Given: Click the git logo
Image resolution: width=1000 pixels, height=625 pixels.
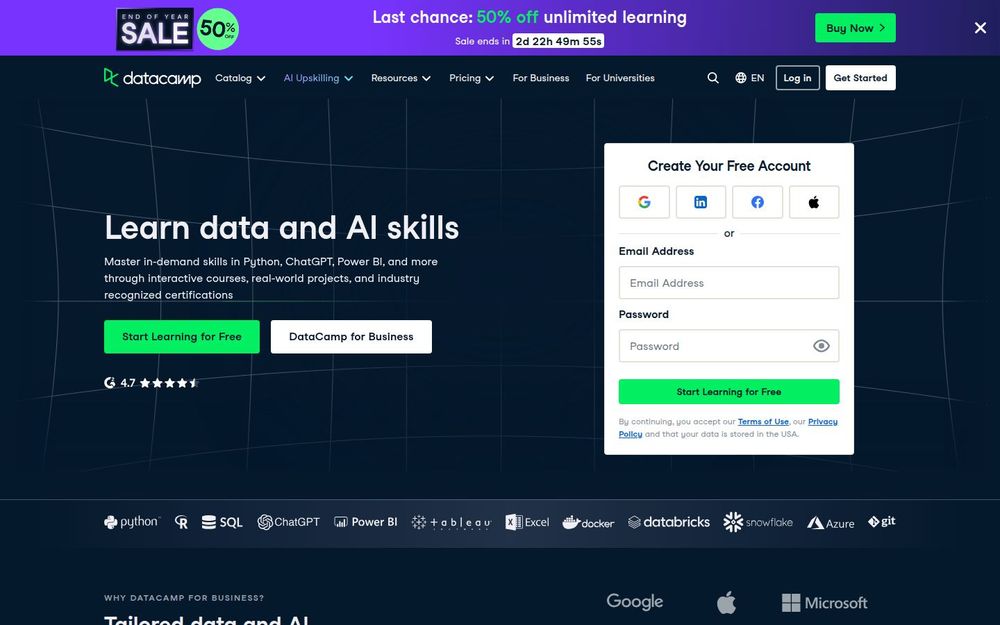Looking at the screenshot, I should [881, 522].
